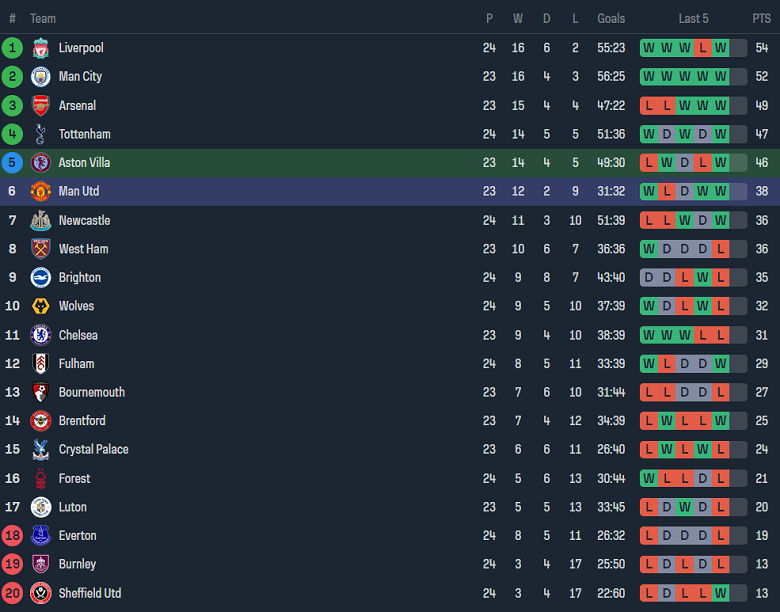Image resolution: width=780 pixels, height=612 pixels.
Task: Open the West Ham team page
Action: pyautogui.click(x=83, y=249)
